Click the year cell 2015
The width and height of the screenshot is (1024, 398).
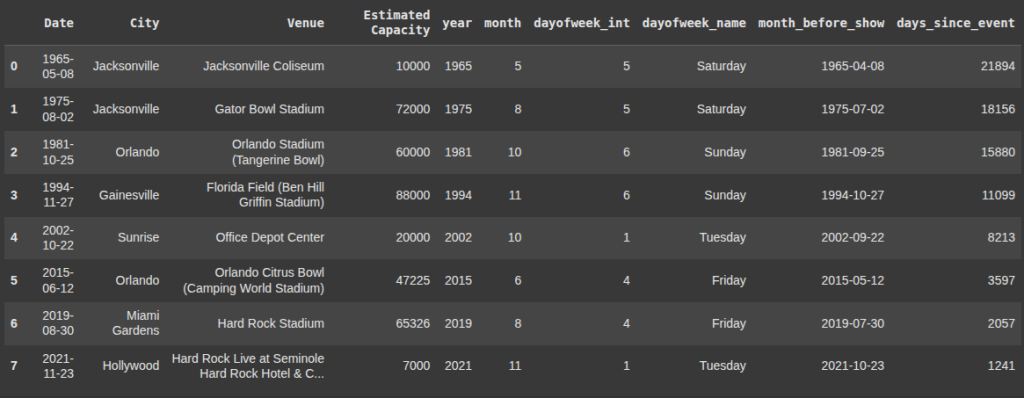[x=458, y=280]
